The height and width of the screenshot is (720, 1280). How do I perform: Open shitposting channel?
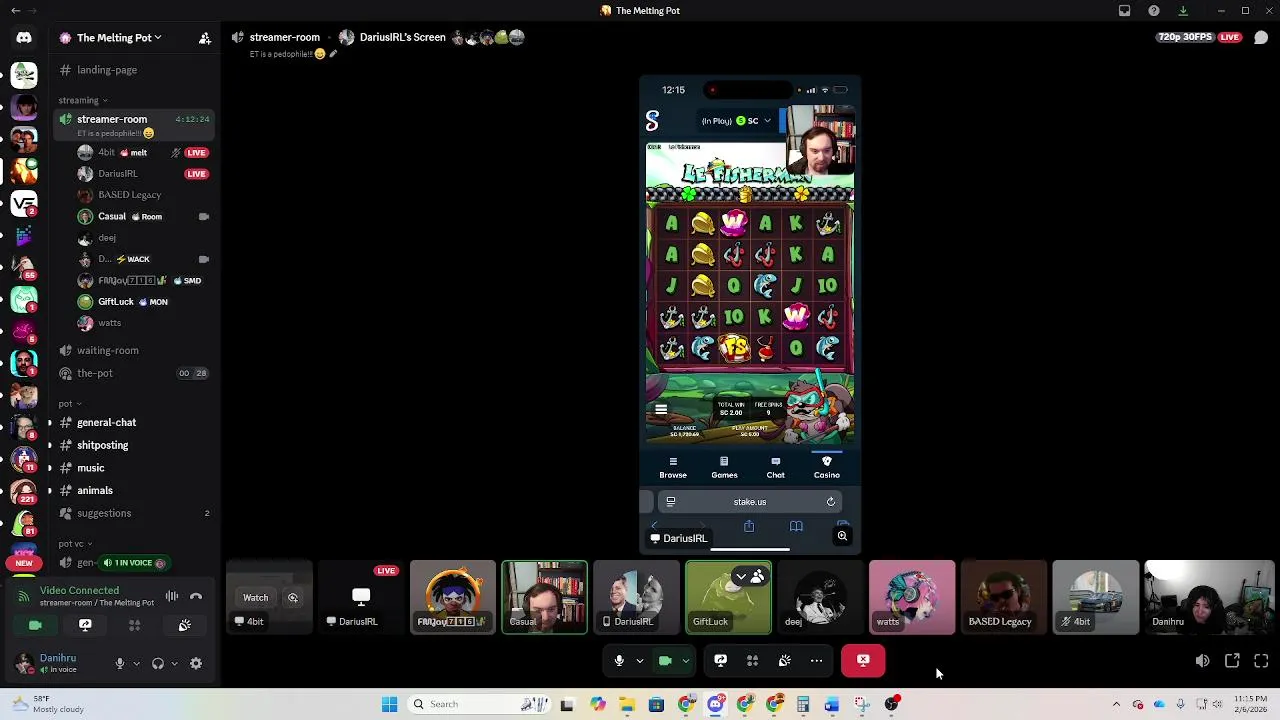pos(133,445)
